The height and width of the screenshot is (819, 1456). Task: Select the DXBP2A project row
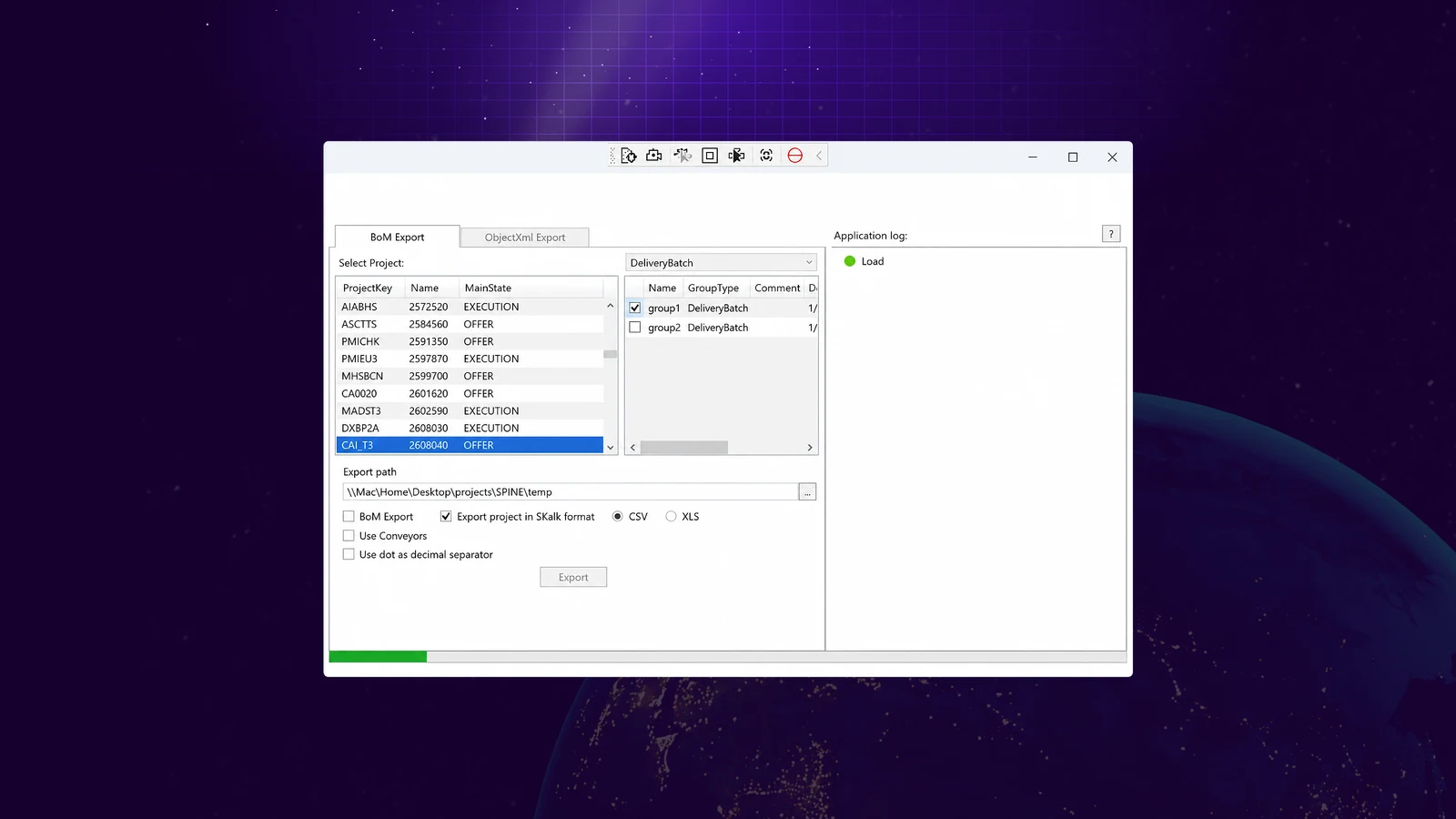(470, 428)
